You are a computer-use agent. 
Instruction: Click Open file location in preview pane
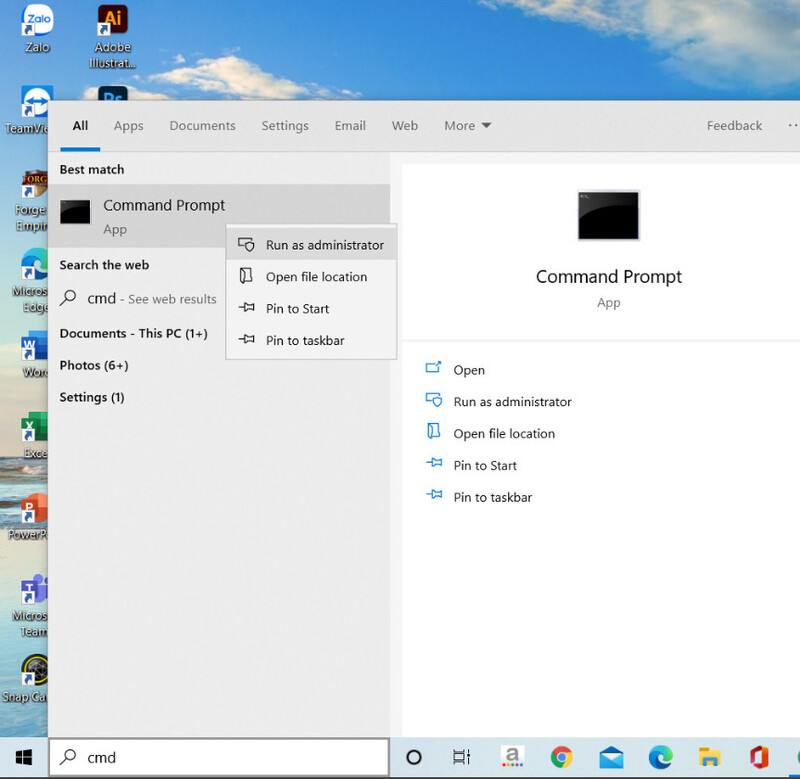[x=490, y=433]
